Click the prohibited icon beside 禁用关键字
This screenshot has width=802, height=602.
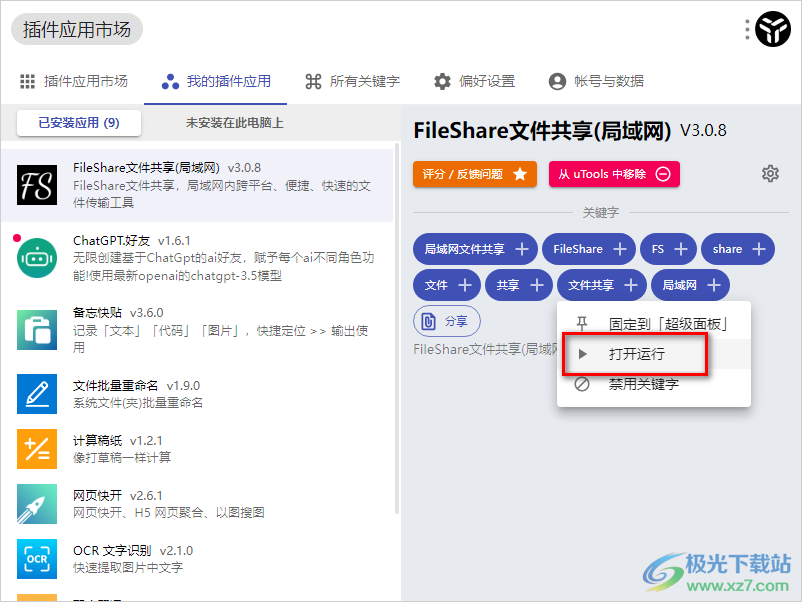click(582, 384)
